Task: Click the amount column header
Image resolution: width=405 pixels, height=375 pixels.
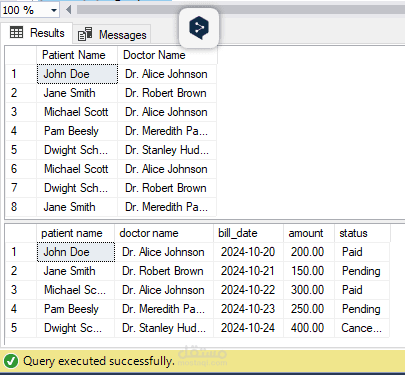Action: pos(309,233)
